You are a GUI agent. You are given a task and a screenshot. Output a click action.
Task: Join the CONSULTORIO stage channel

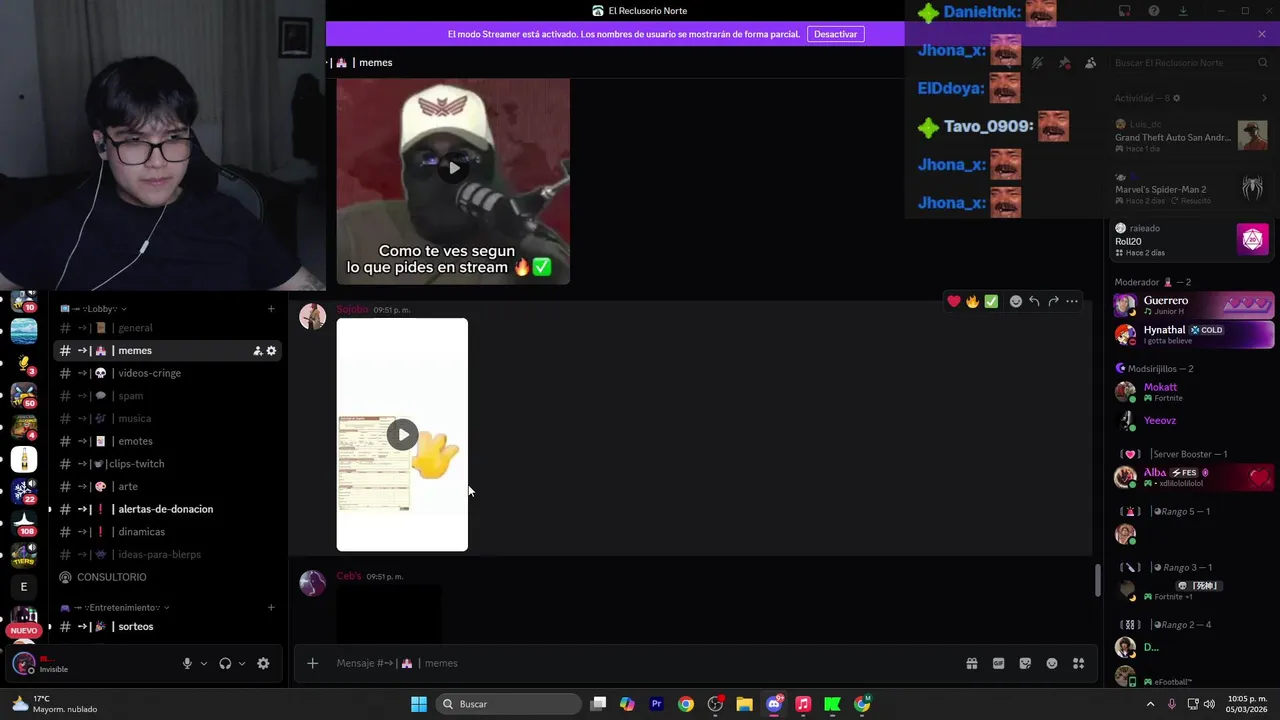(166, 577)
